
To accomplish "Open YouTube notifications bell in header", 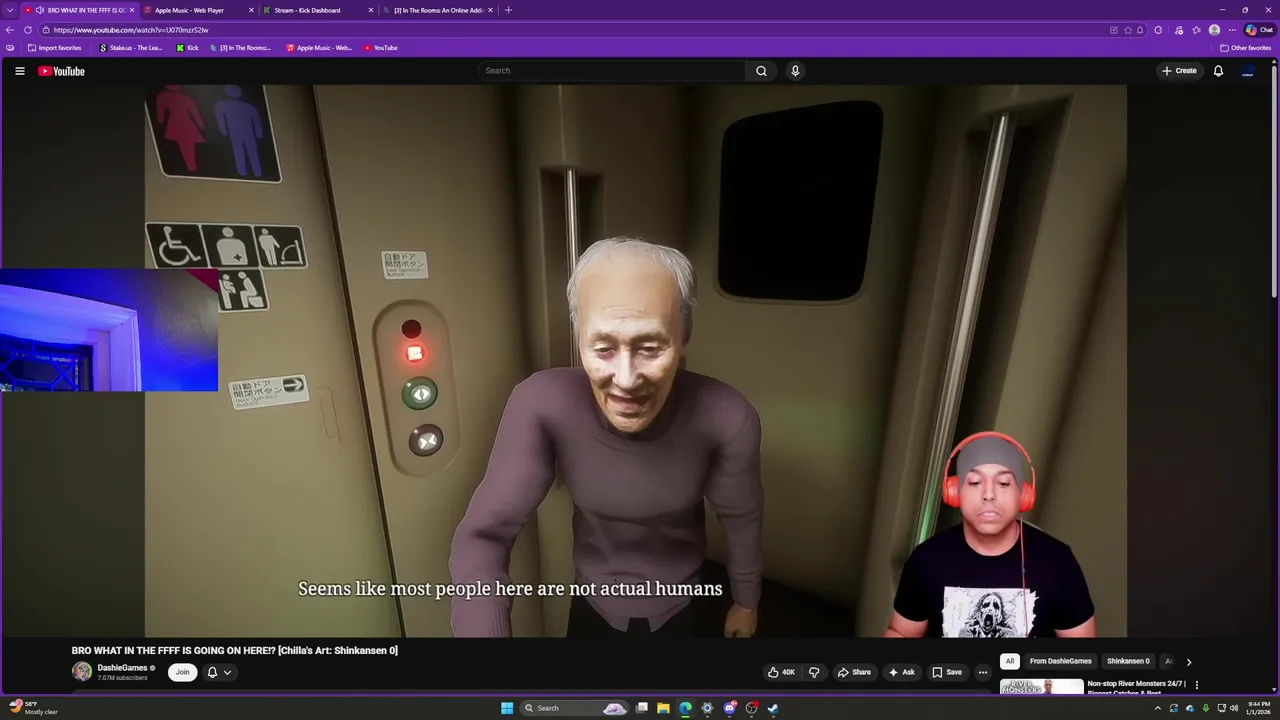I will click(1218, 71).
